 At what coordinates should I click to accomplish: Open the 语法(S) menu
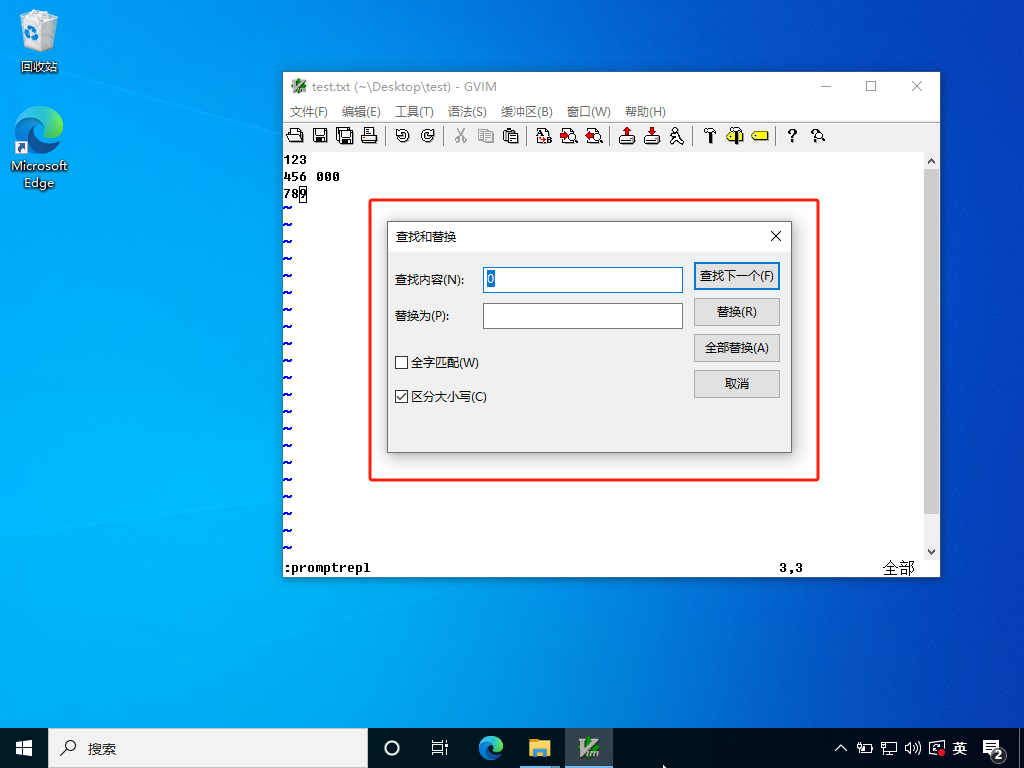click(x=467, y=112)
